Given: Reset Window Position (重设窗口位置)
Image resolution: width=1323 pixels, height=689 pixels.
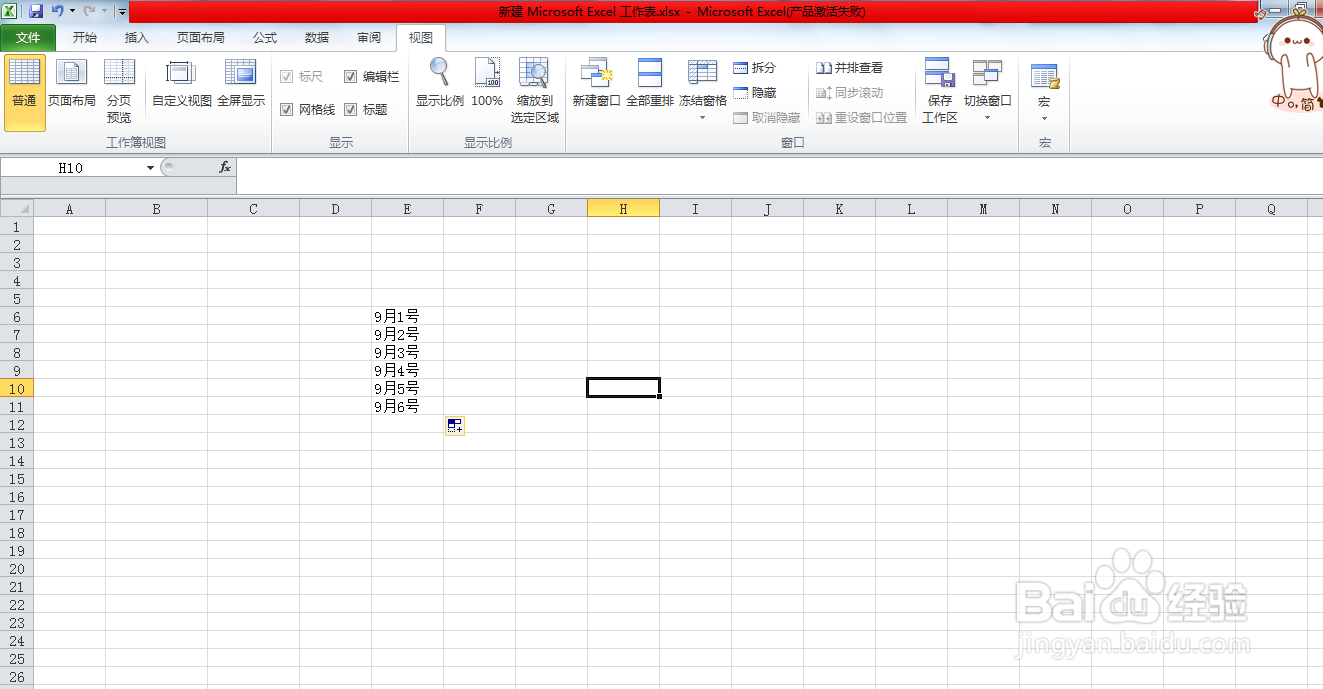Looking at the screenshot, I should (x=862, y=118).
